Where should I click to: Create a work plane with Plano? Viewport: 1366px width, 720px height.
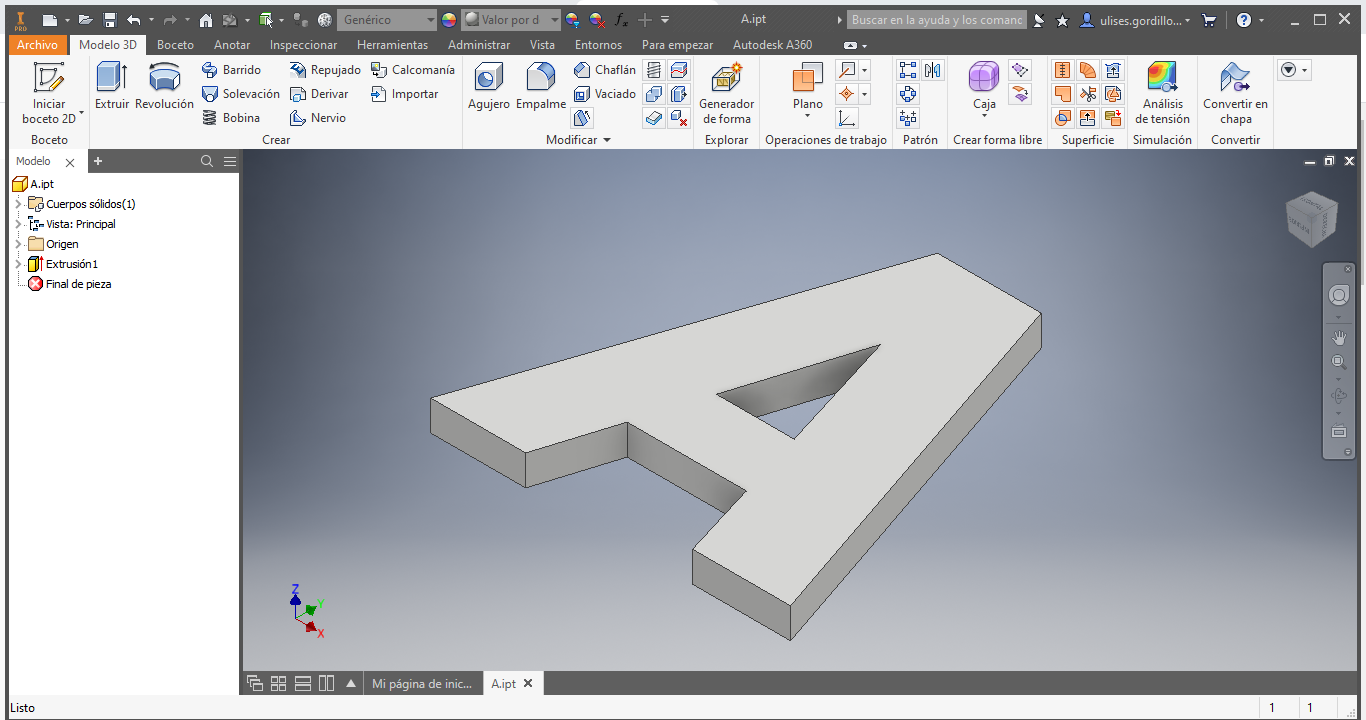(x=808, y=90)
